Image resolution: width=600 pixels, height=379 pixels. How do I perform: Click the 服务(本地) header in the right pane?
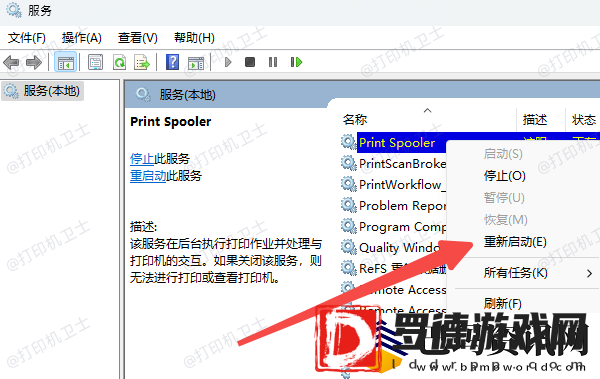coord(188,95)
